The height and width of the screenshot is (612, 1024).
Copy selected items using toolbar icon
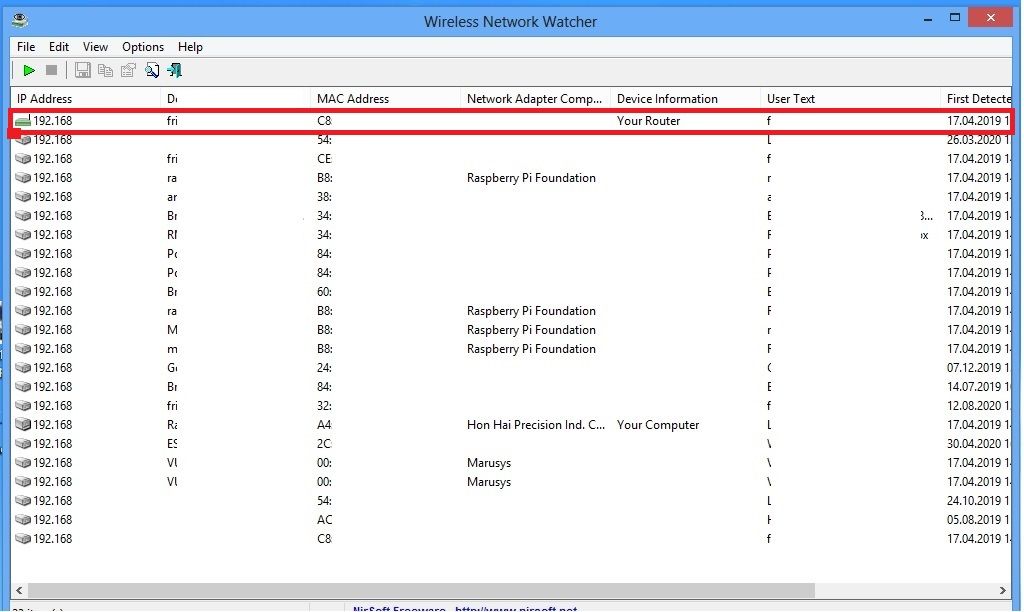click(x=105, y=70)
